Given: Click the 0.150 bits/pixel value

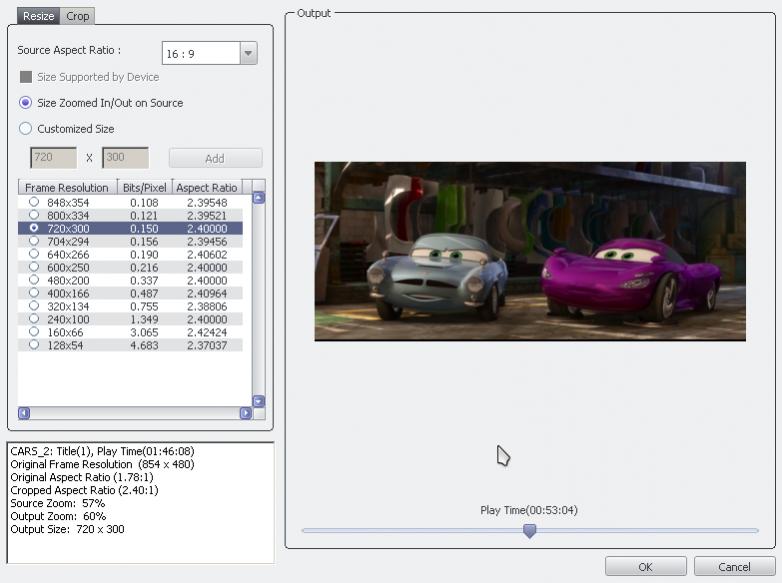Looking at the screenshot, I should pos(144,228).
